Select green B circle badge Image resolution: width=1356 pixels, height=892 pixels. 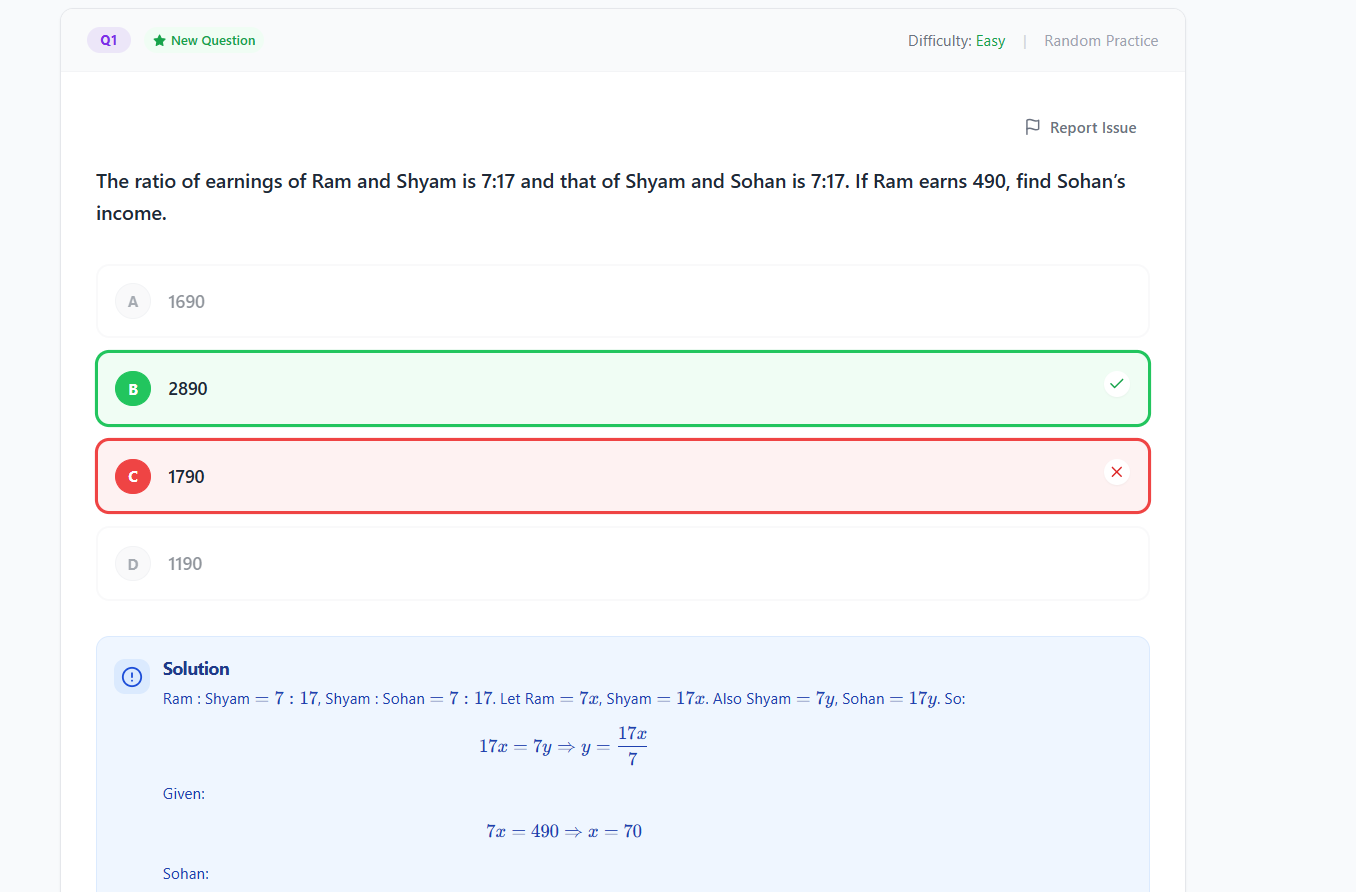tap(133, 389)
